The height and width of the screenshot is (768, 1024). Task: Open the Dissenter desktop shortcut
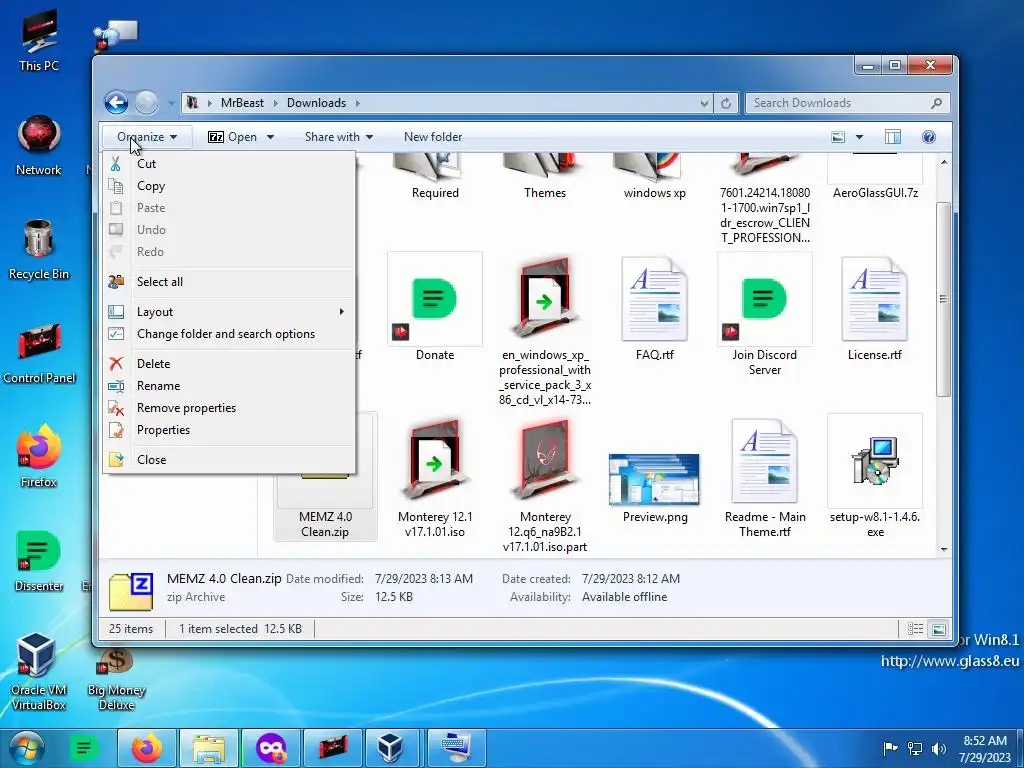(x=39, y=560)
